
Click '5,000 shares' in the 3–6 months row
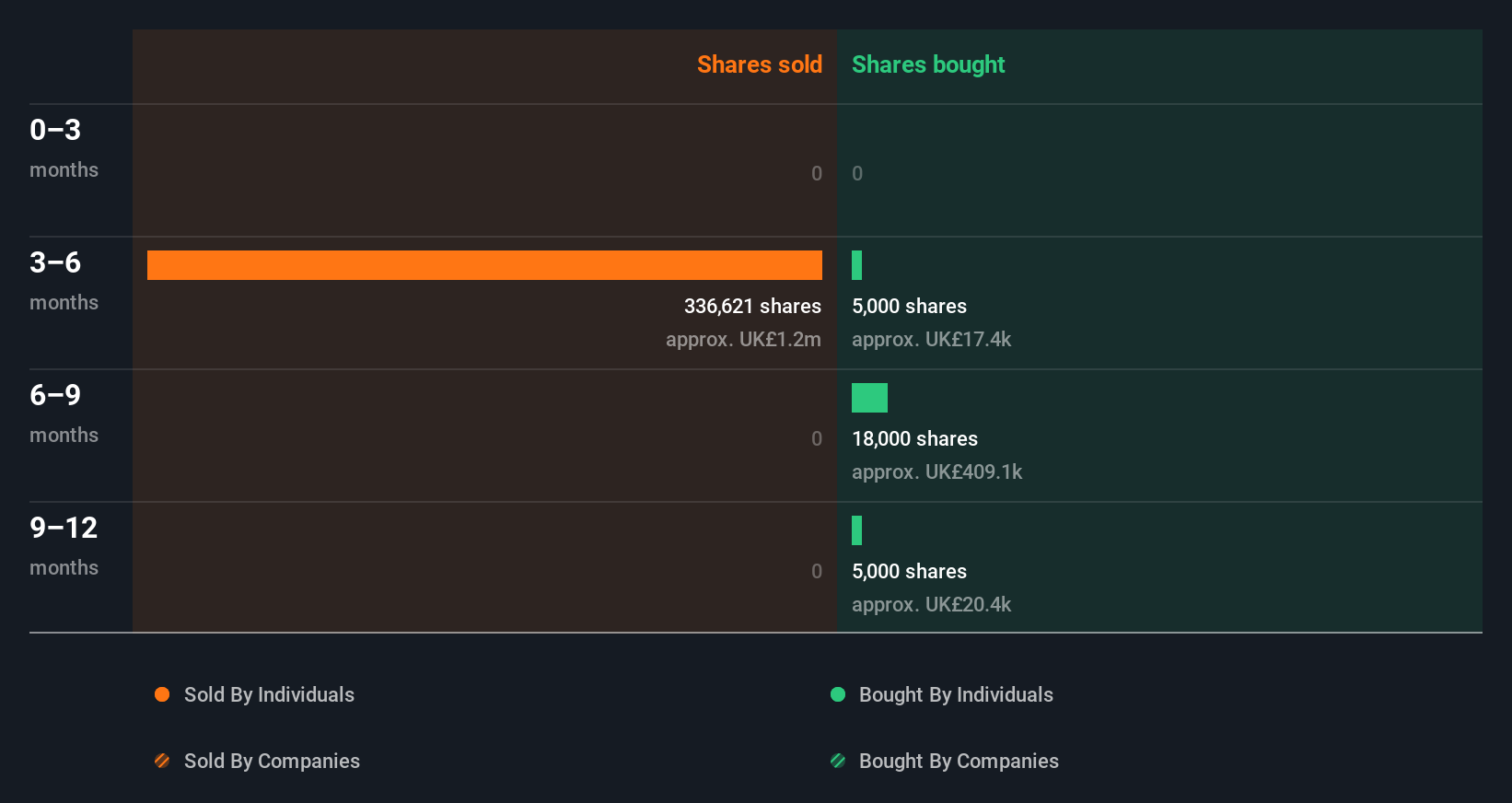909,306
